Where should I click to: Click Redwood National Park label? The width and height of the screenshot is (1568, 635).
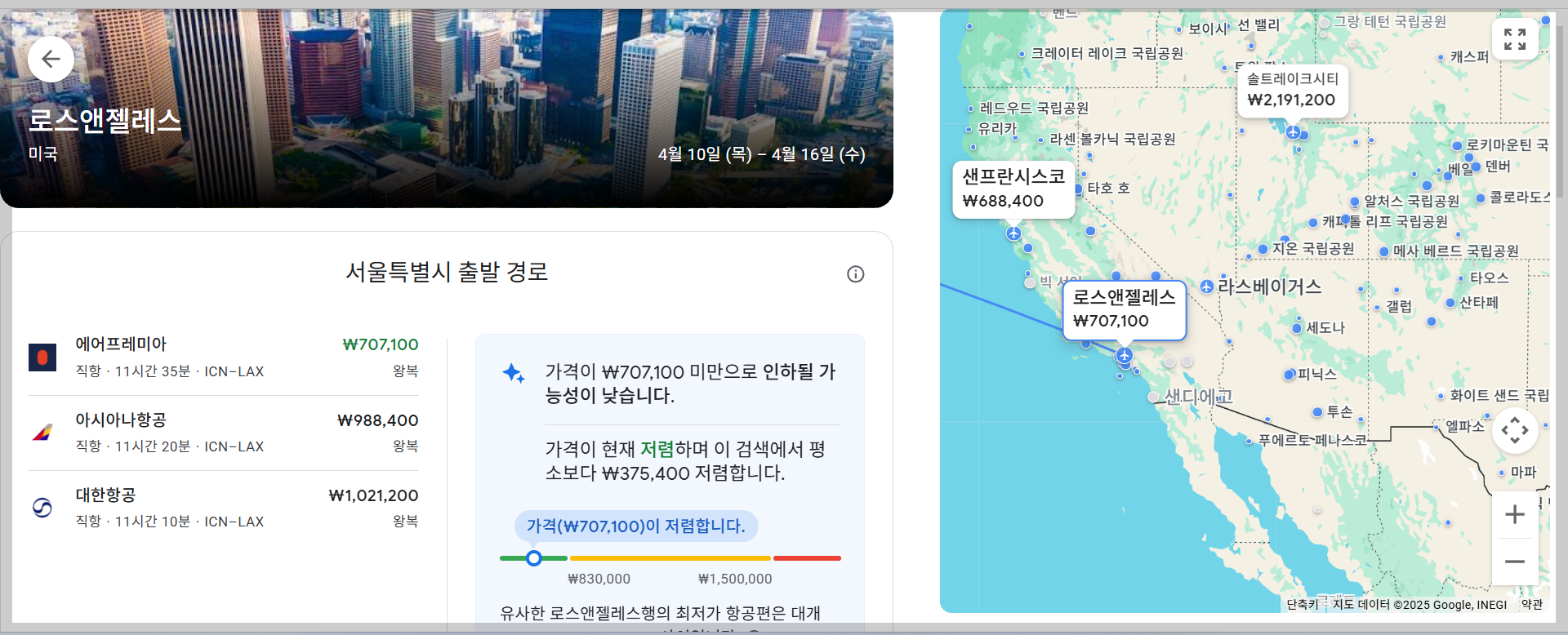coord(1034,109)
